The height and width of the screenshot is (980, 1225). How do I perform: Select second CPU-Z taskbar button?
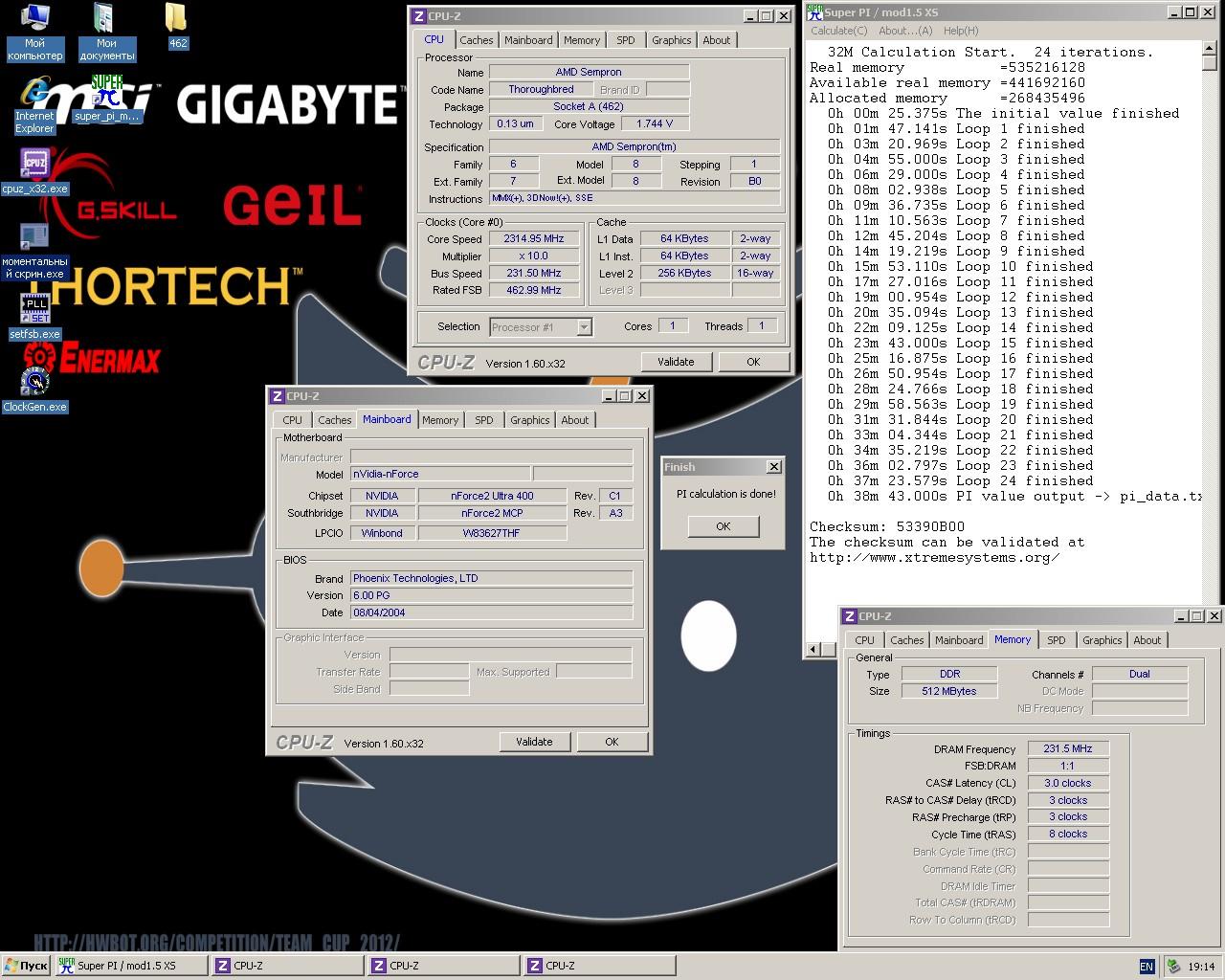[x=443, y=966]
